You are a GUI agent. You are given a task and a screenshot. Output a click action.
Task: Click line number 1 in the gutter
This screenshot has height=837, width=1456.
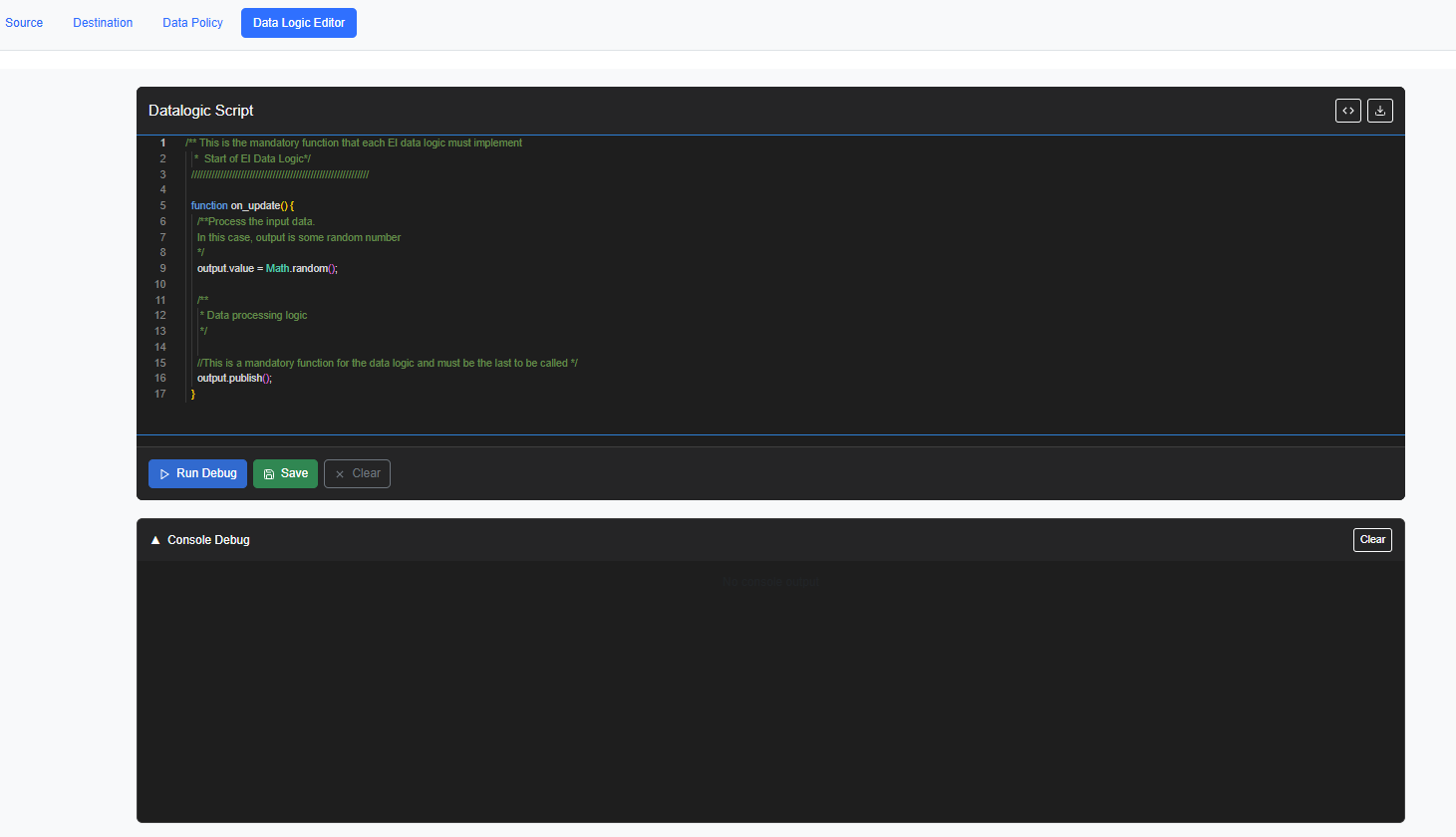click(x=163, y=143)
